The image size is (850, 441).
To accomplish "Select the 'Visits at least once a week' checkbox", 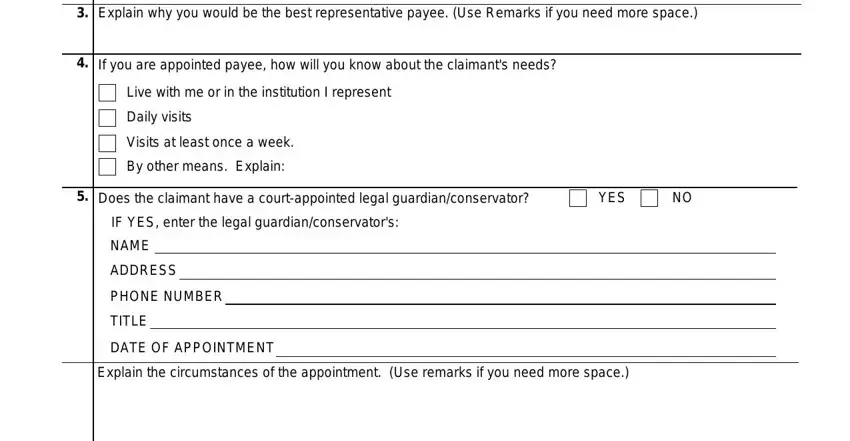I will pyautogui.click(x=107, y=143).
